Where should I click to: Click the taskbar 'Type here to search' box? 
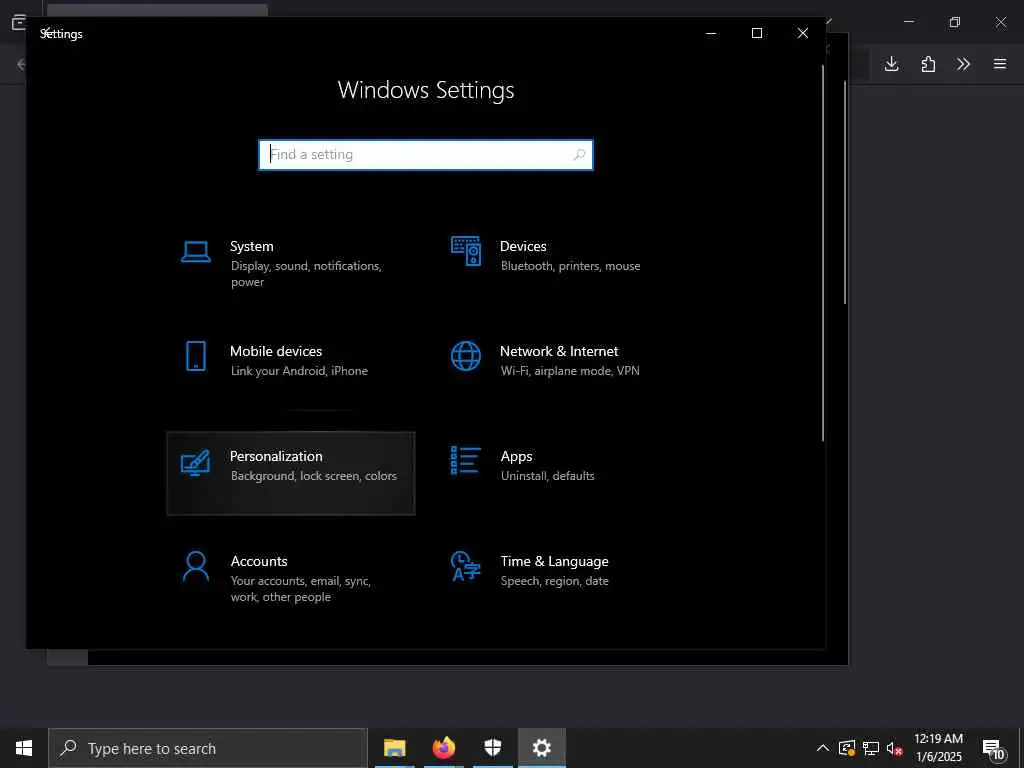point(208,748)
